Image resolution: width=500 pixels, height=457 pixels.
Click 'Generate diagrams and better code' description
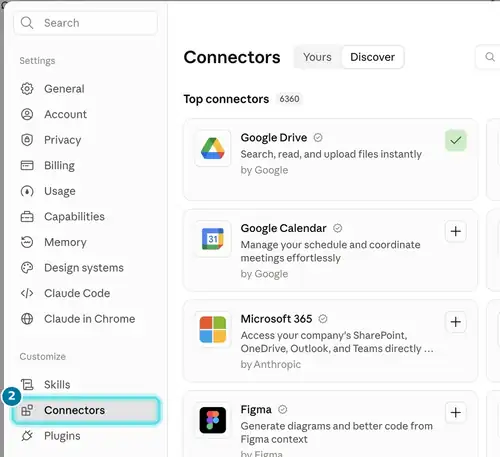point(337,432)
